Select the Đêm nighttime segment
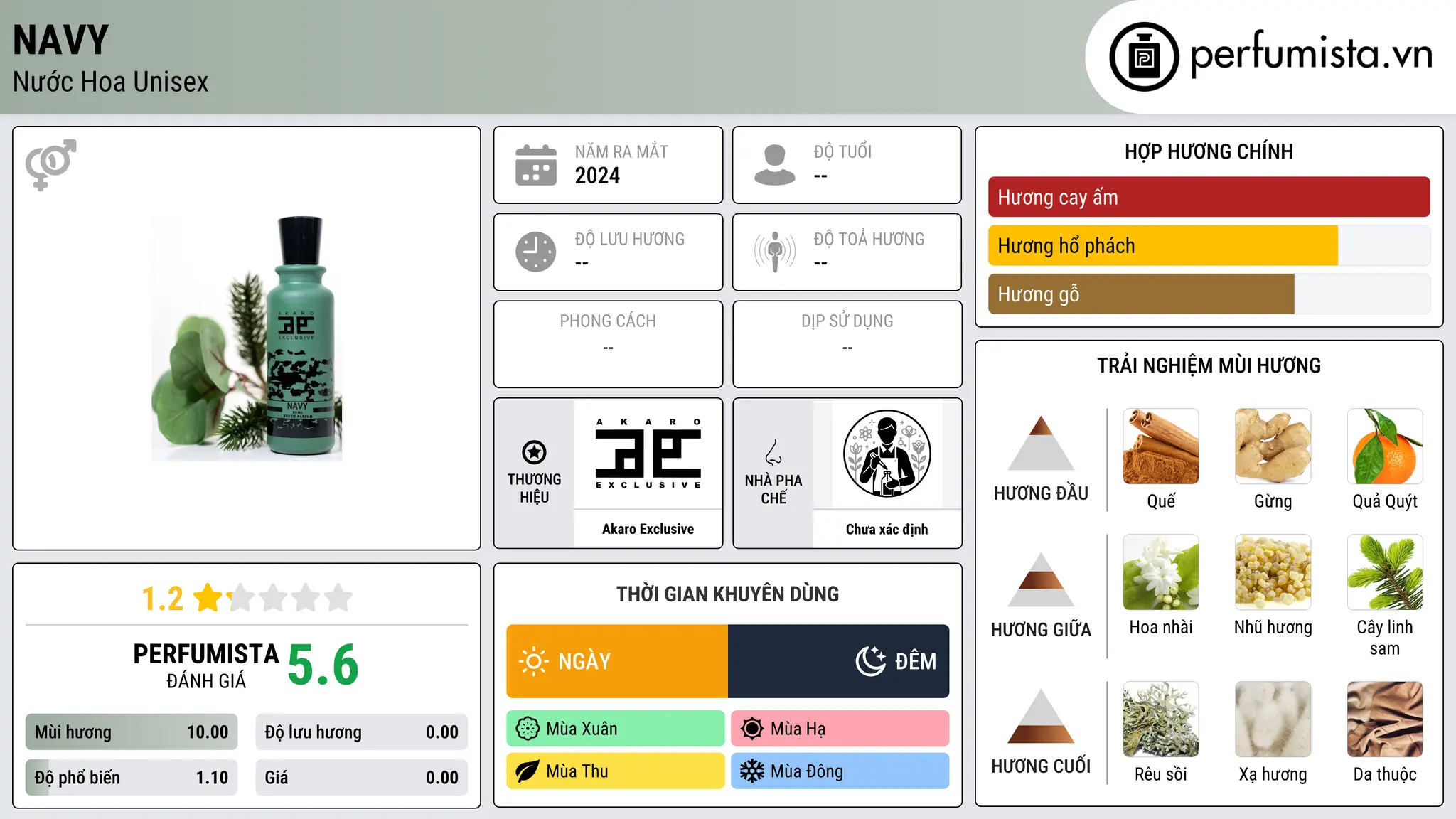1456x819 pixels. [x=838, y=661]
